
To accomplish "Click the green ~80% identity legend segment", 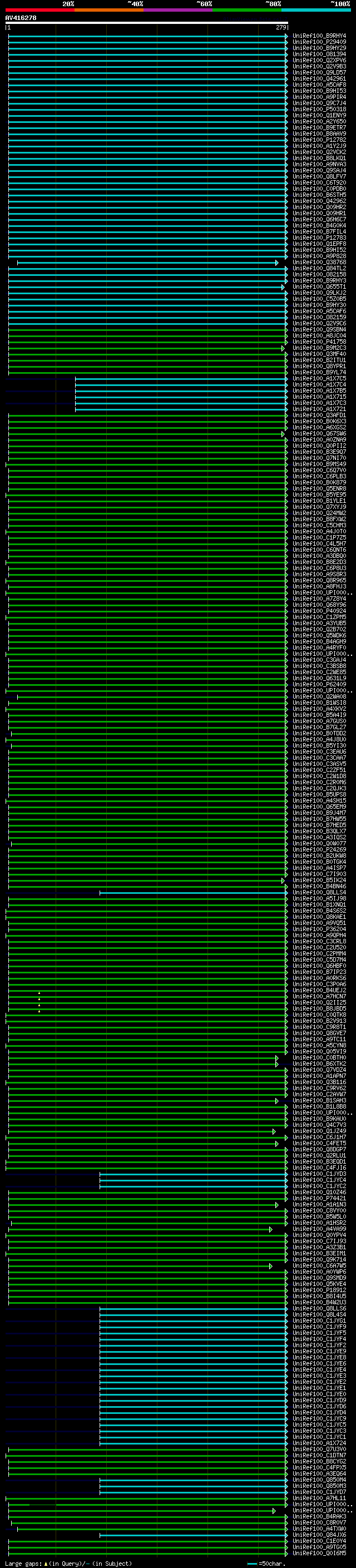I will [x=247, y=10].
